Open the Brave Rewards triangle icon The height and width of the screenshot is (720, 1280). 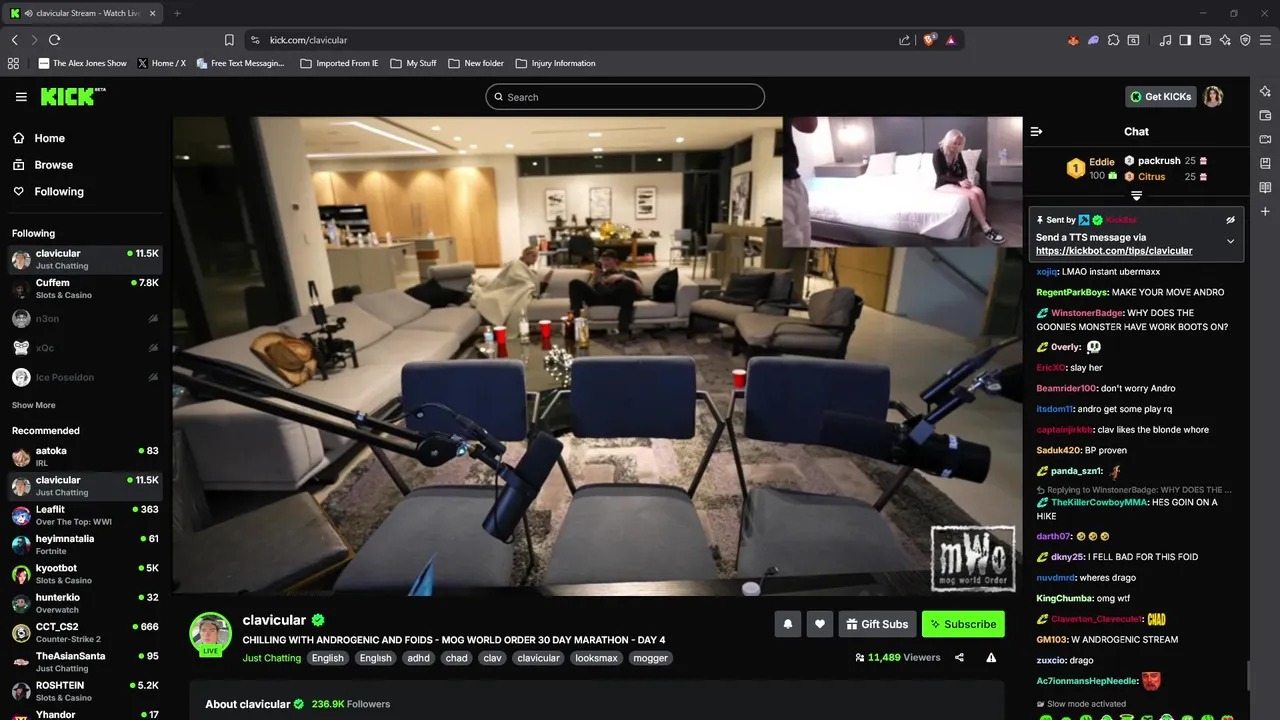click(x=950, y=40)
